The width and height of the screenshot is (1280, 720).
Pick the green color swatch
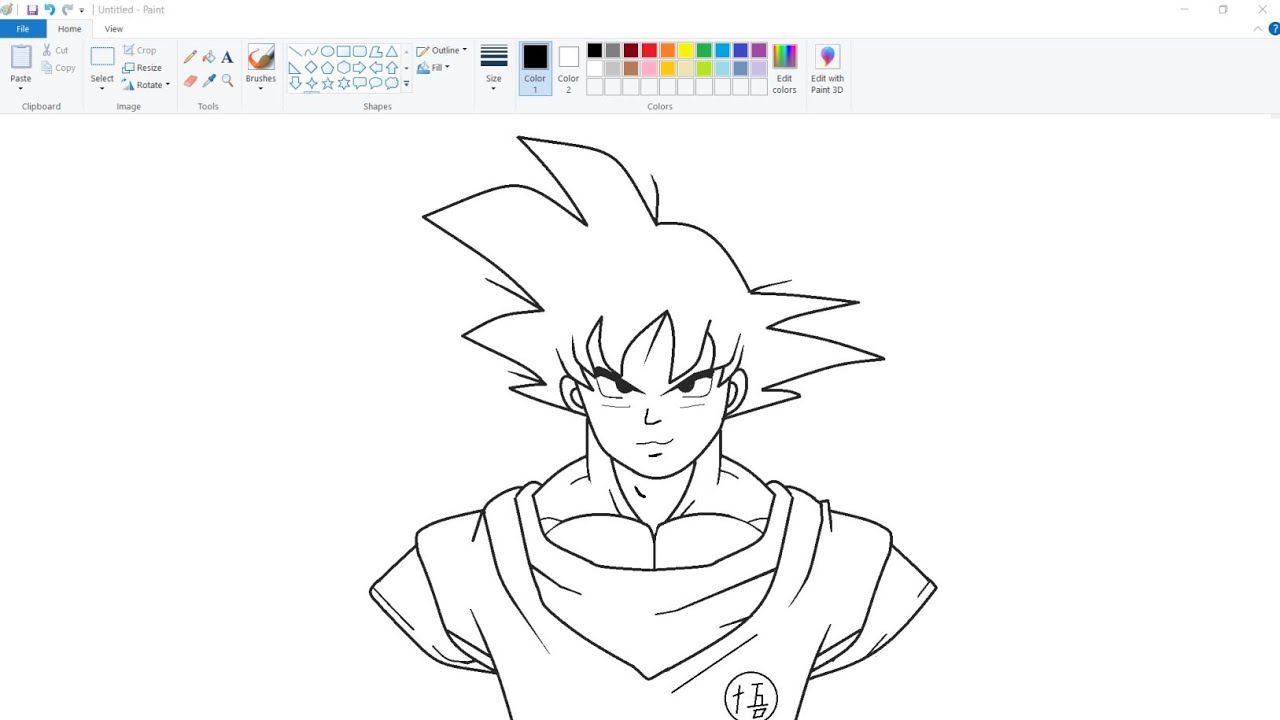click(704, 50)
